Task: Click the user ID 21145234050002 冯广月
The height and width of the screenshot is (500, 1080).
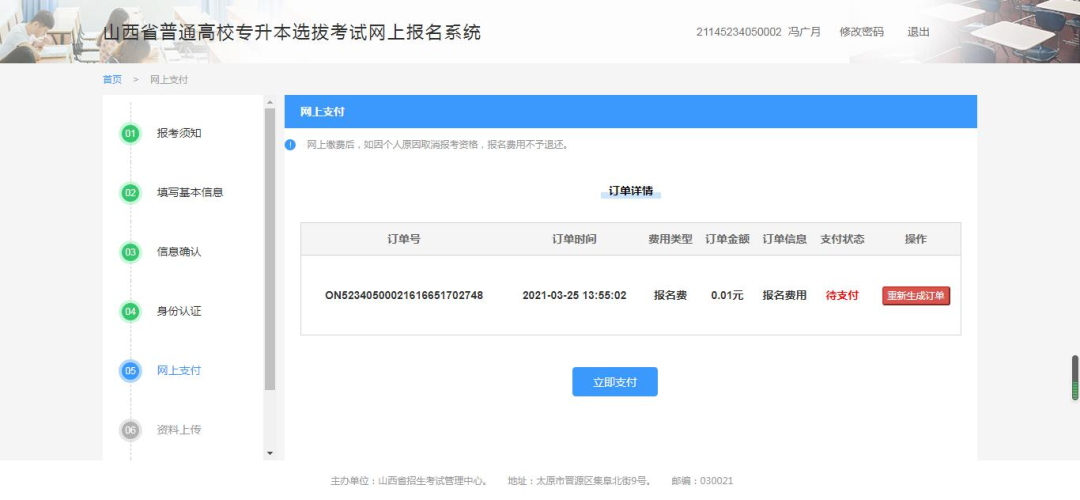Action: tap(758, 32)
